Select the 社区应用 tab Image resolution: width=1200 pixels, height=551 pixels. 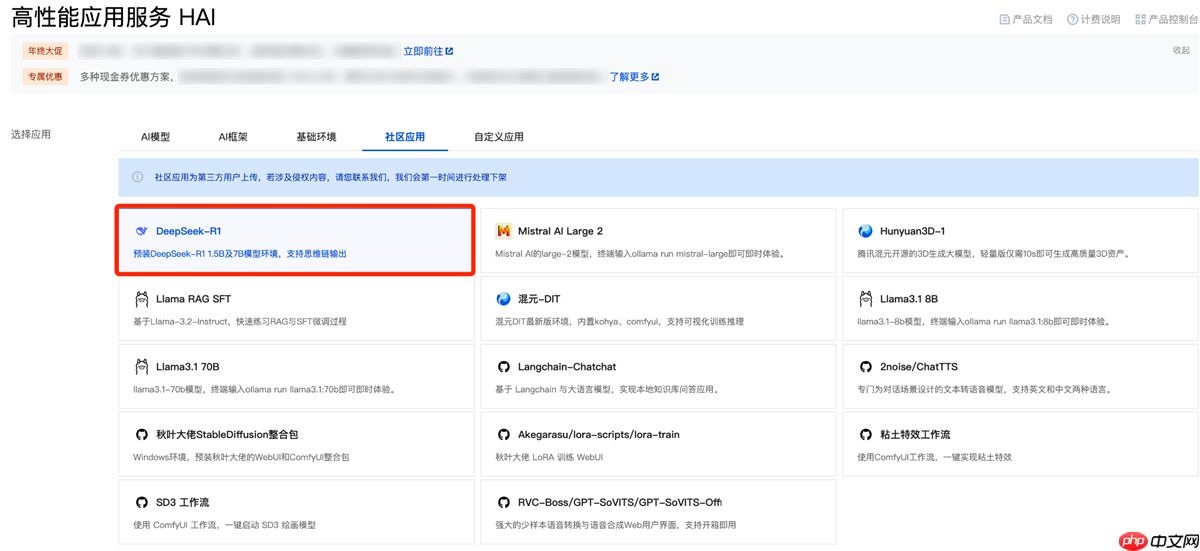pyautogui.click(x=405, y=137)
